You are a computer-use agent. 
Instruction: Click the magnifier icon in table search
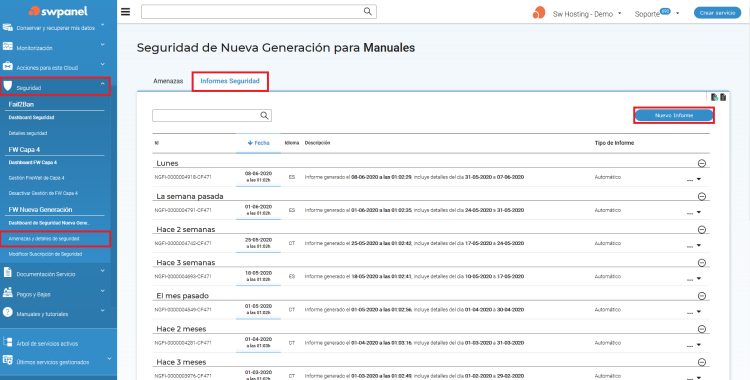tap(264, 115)
